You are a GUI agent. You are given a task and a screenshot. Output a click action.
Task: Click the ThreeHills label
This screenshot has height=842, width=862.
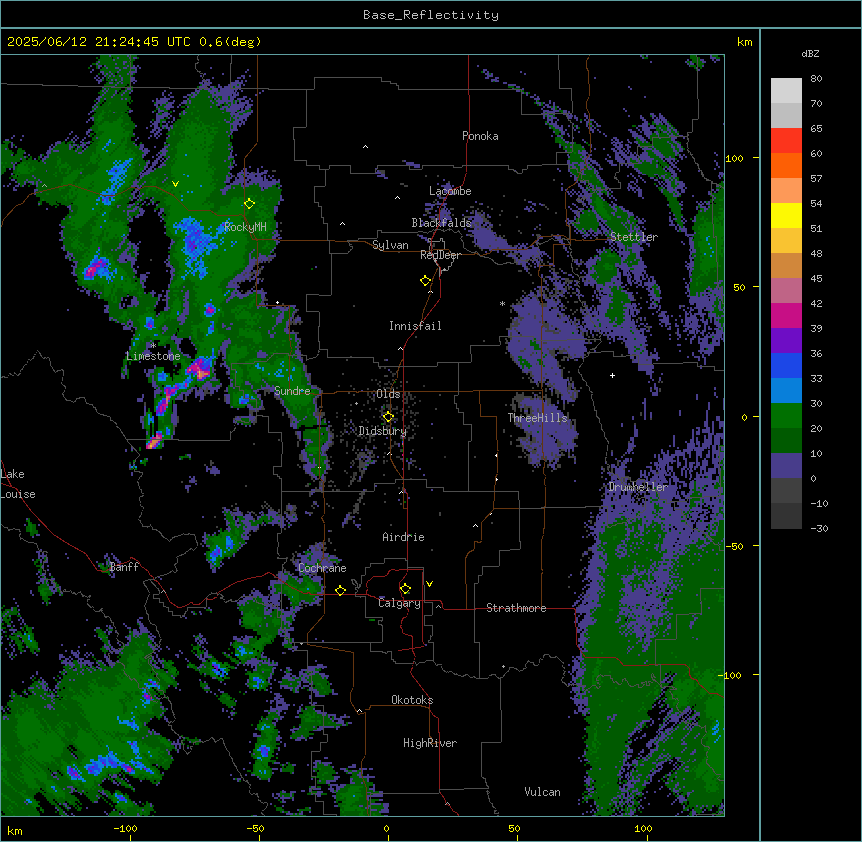[x=537, y=418]
